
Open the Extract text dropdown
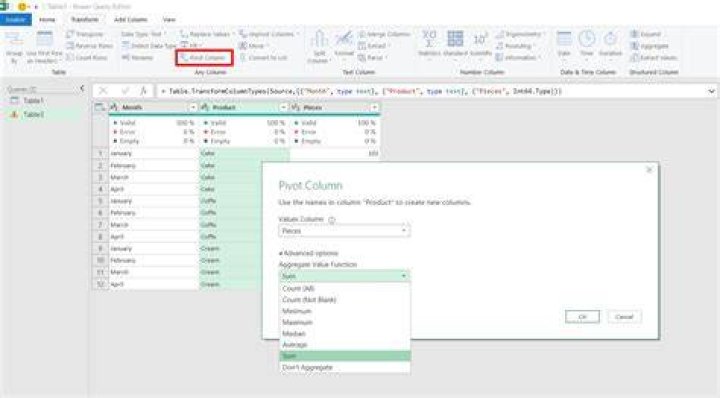pyautogui.click(x=374, y=46)
